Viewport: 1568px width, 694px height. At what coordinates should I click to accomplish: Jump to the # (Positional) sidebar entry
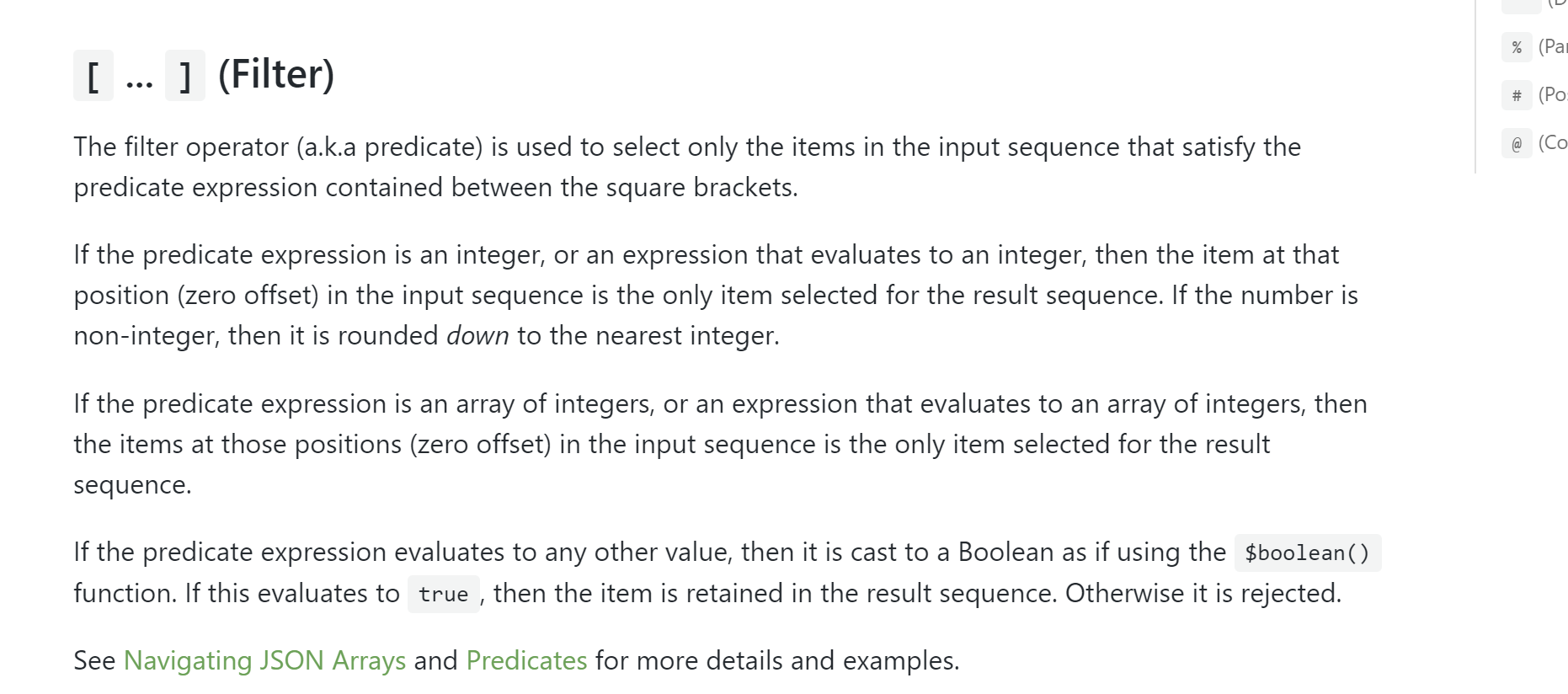tap(1535, 95)
